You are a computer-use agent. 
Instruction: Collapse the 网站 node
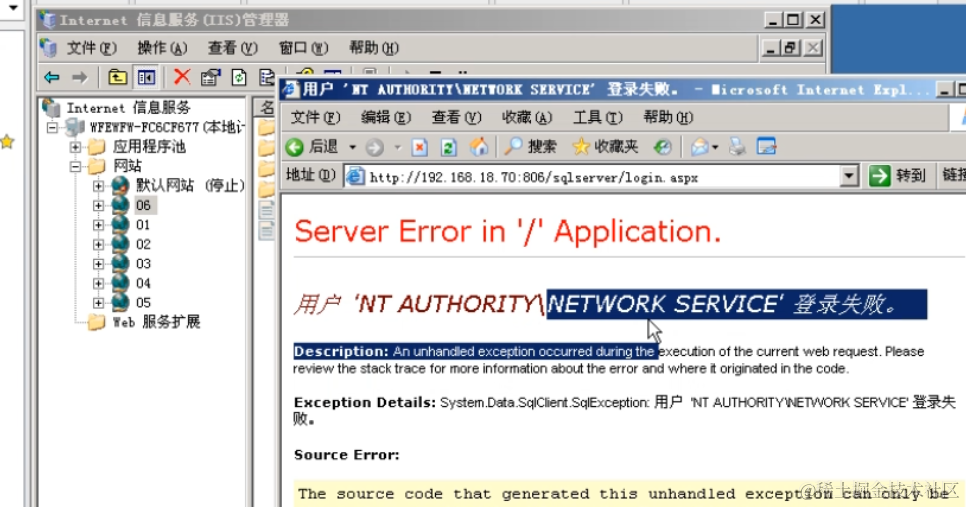[75, 166]
